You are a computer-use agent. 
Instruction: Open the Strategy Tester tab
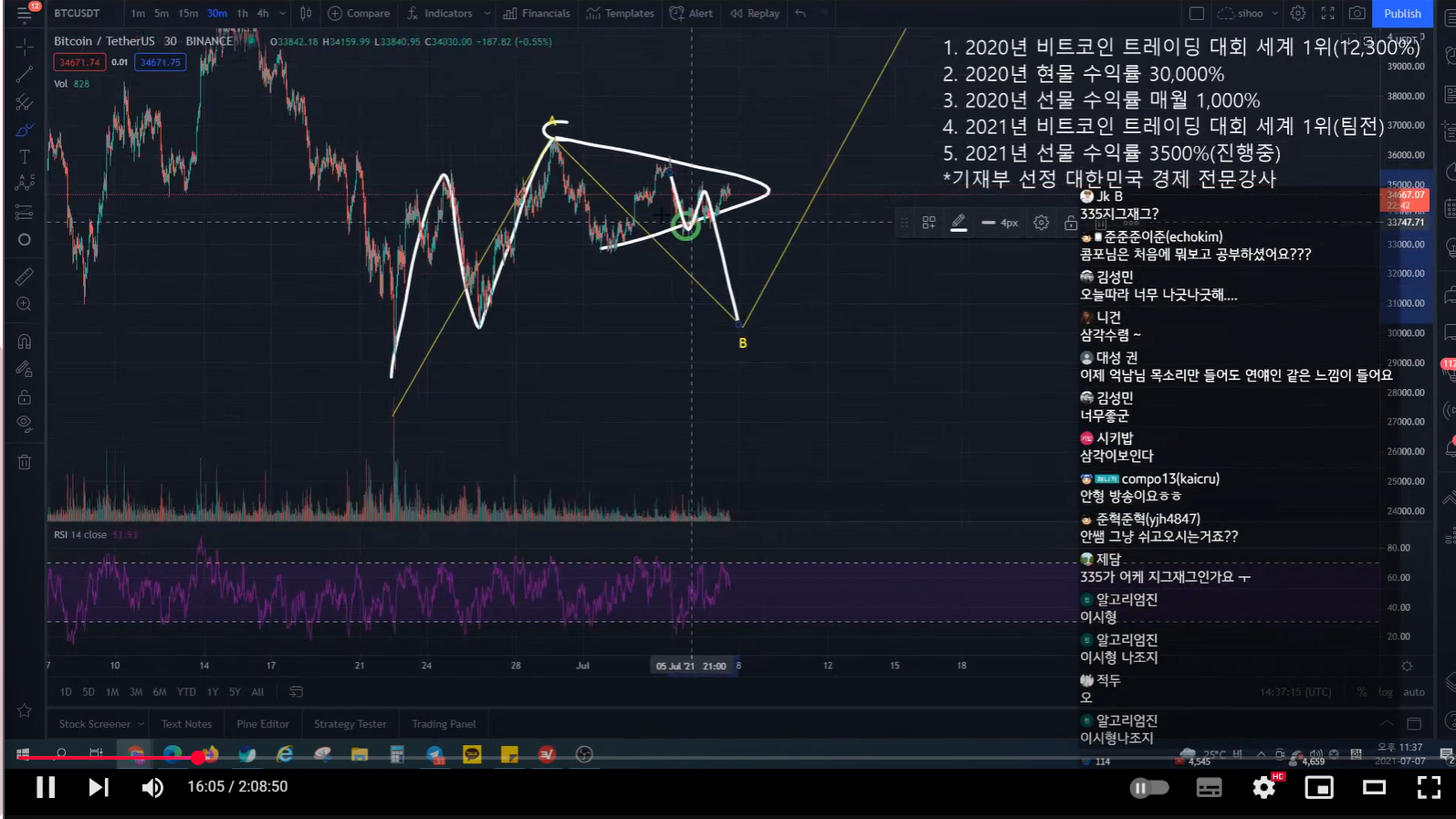[x=351, y=724]
